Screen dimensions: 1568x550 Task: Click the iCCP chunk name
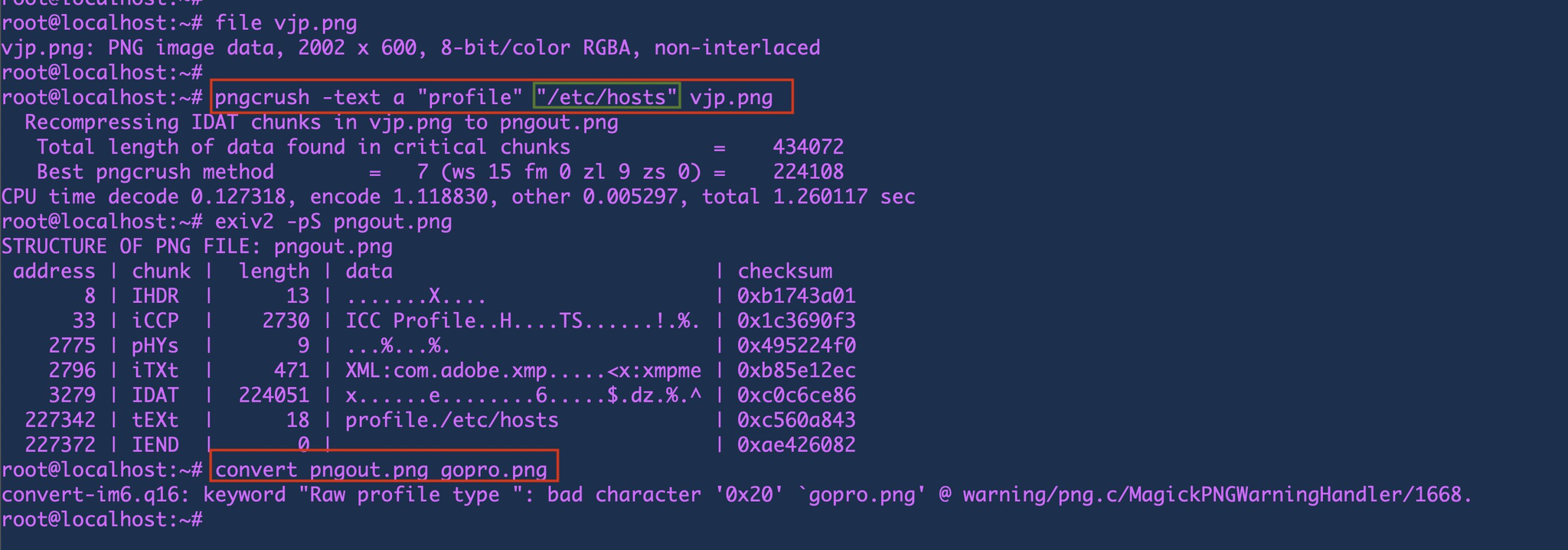point(155,321)
